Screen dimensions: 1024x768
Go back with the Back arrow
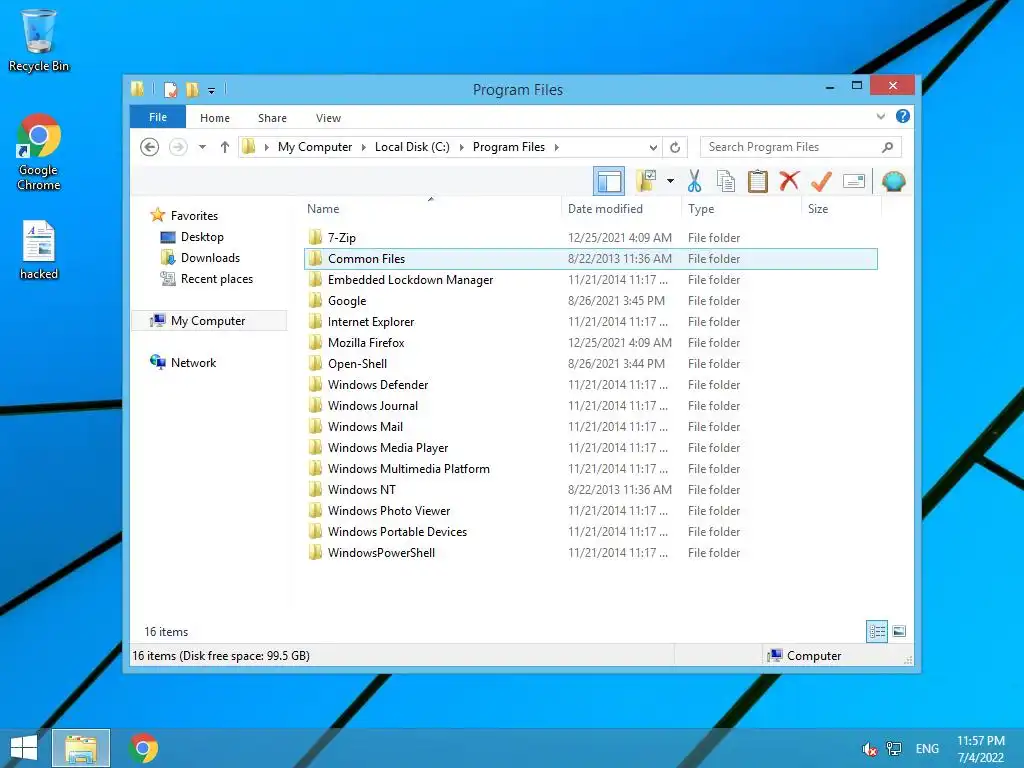pos(150,147)
